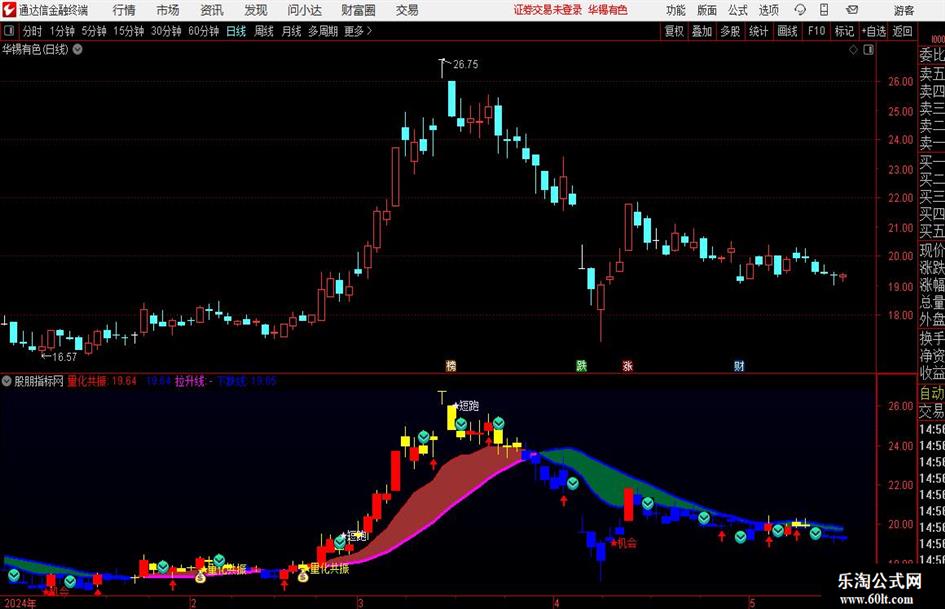This screenshot has height=609, width=945.
Task: Click the 自动 text in right sidebar
Action: 932,393
